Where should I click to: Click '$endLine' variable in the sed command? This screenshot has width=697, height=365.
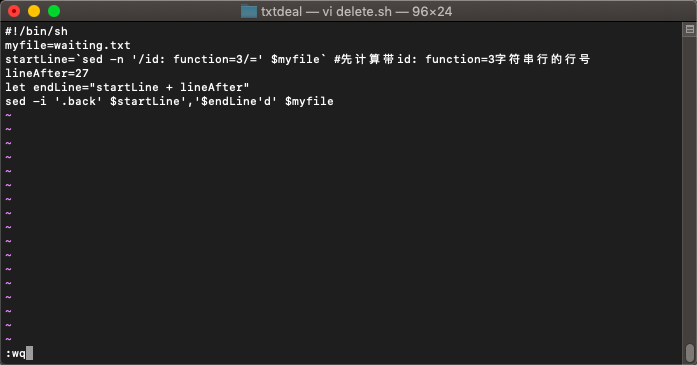[229, 101]
